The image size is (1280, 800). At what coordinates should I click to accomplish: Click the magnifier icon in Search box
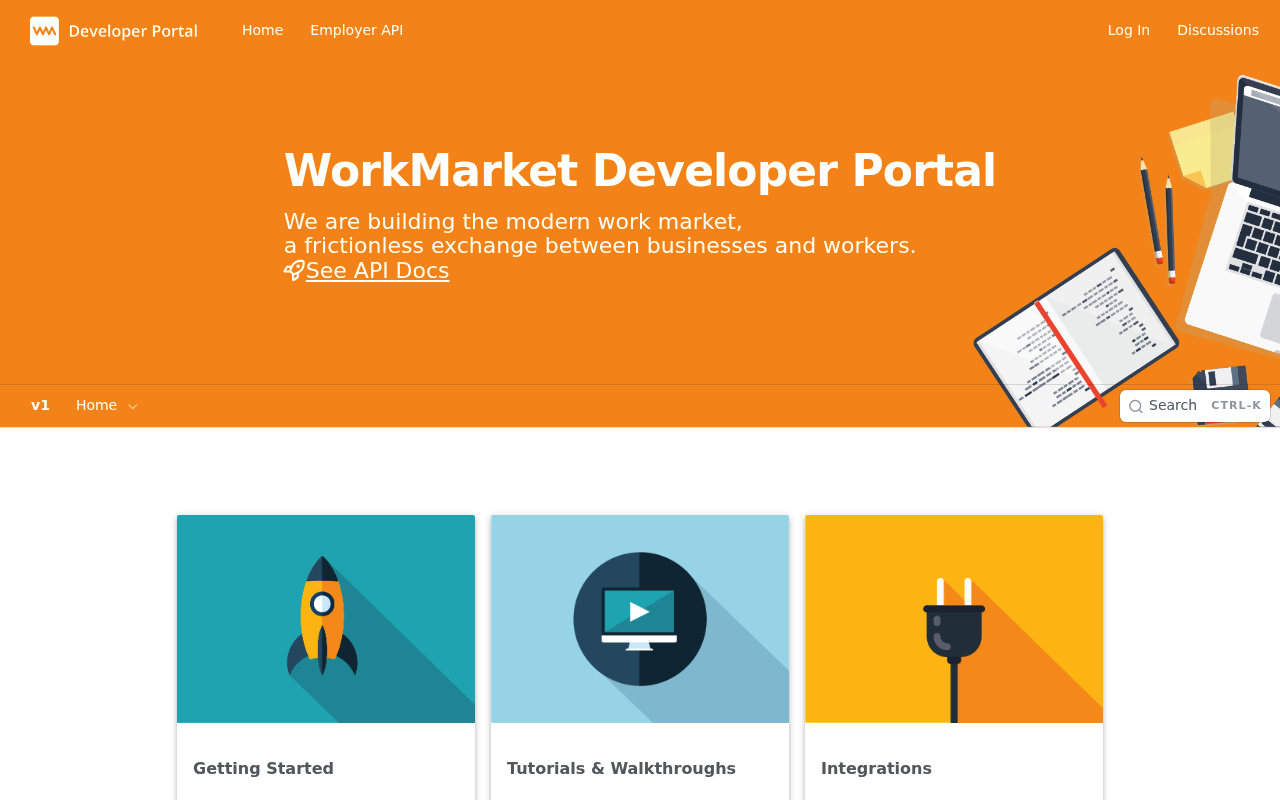pyautogui.click(x=1136, y=406)
